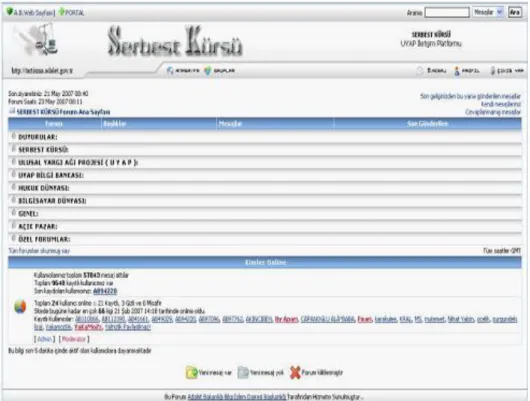Click the Çıkış logout icon
Screen dimensions: 530x401
[492, 71]
